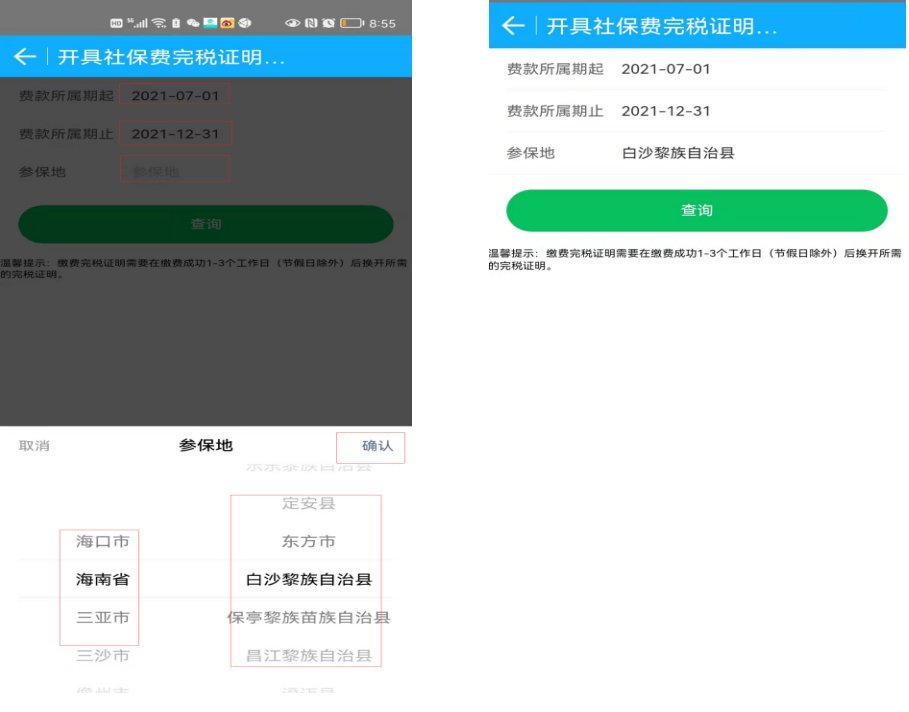
Task: Cancel the 参保地 picker with 取消
Action: pyautogui.click(x=34, y=446)
